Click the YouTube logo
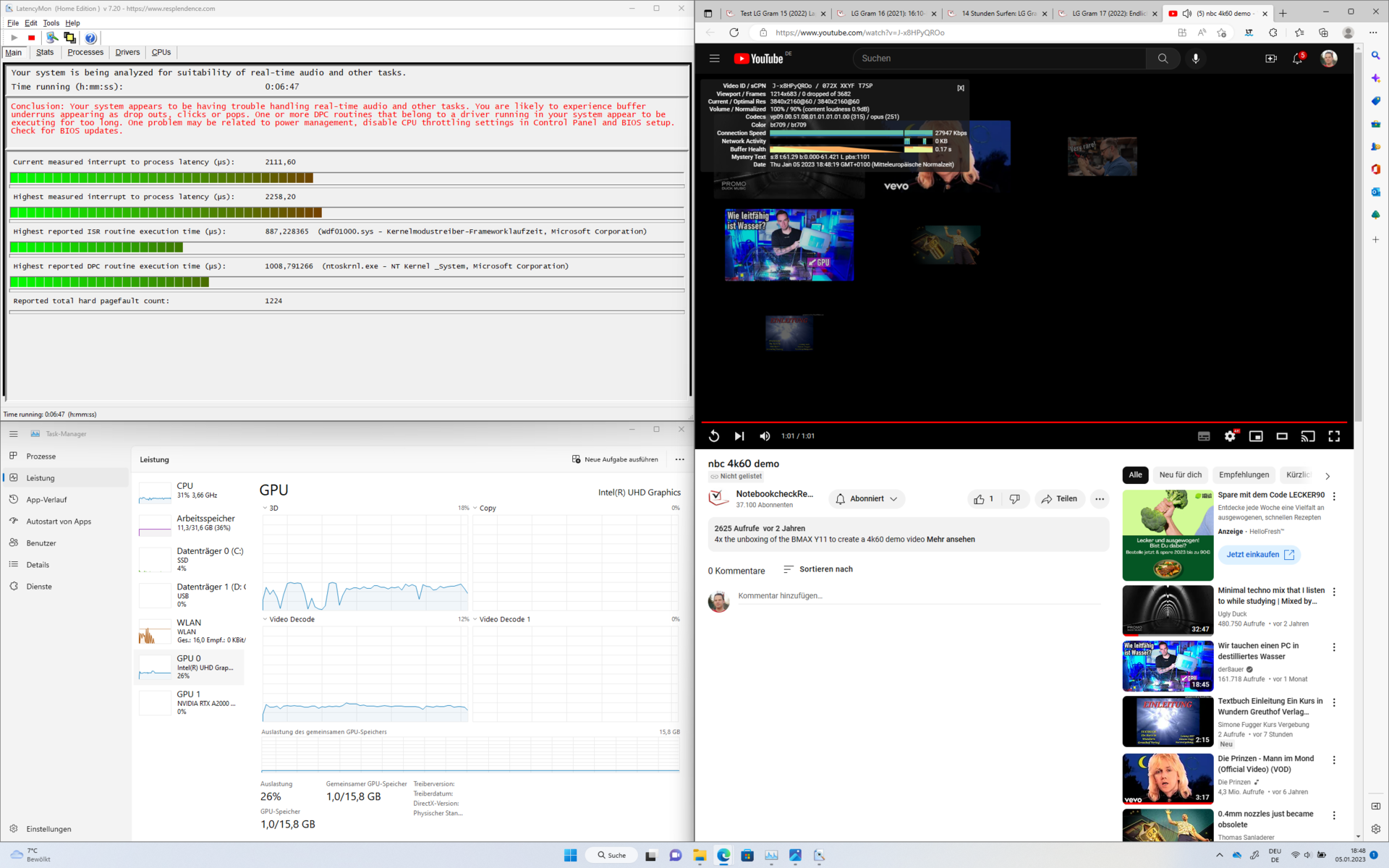This screenshot has height=868, width=1389. [759, 59]
